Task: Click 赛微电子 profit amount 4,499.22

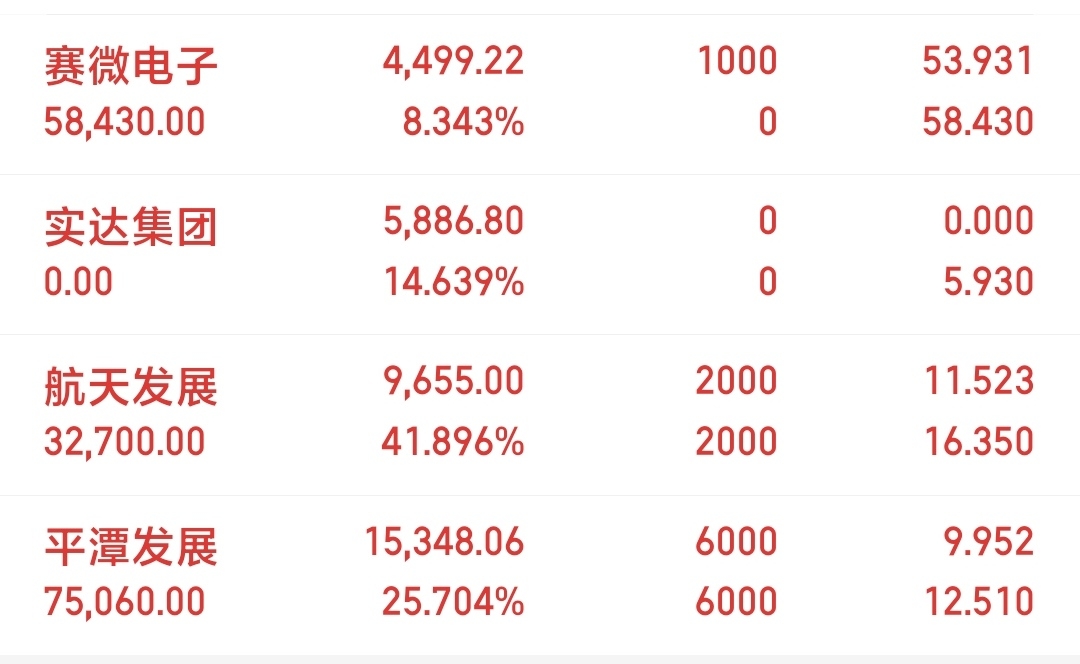Action: tap(453, 62)
